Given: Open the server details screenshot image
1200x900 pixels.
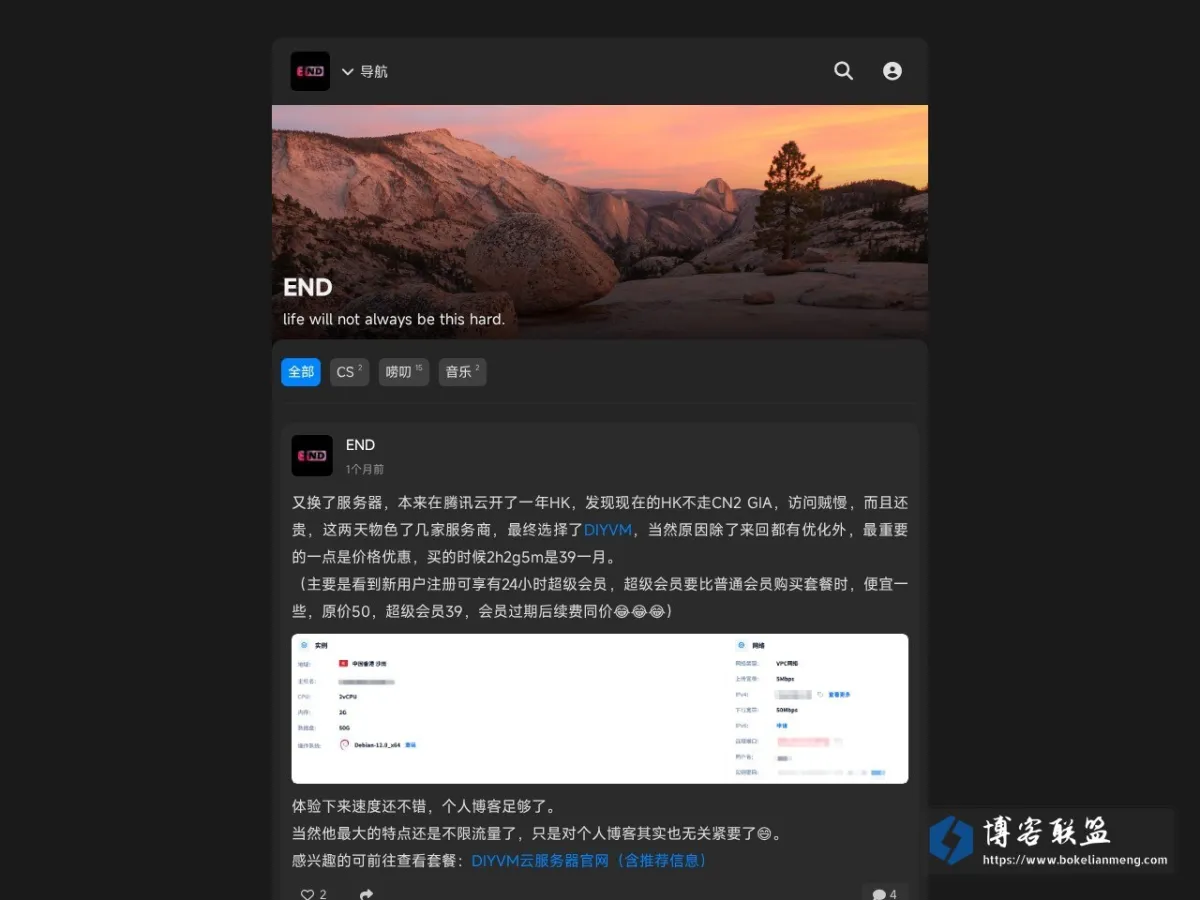Looking at the screenshot, I should (600, 708).
